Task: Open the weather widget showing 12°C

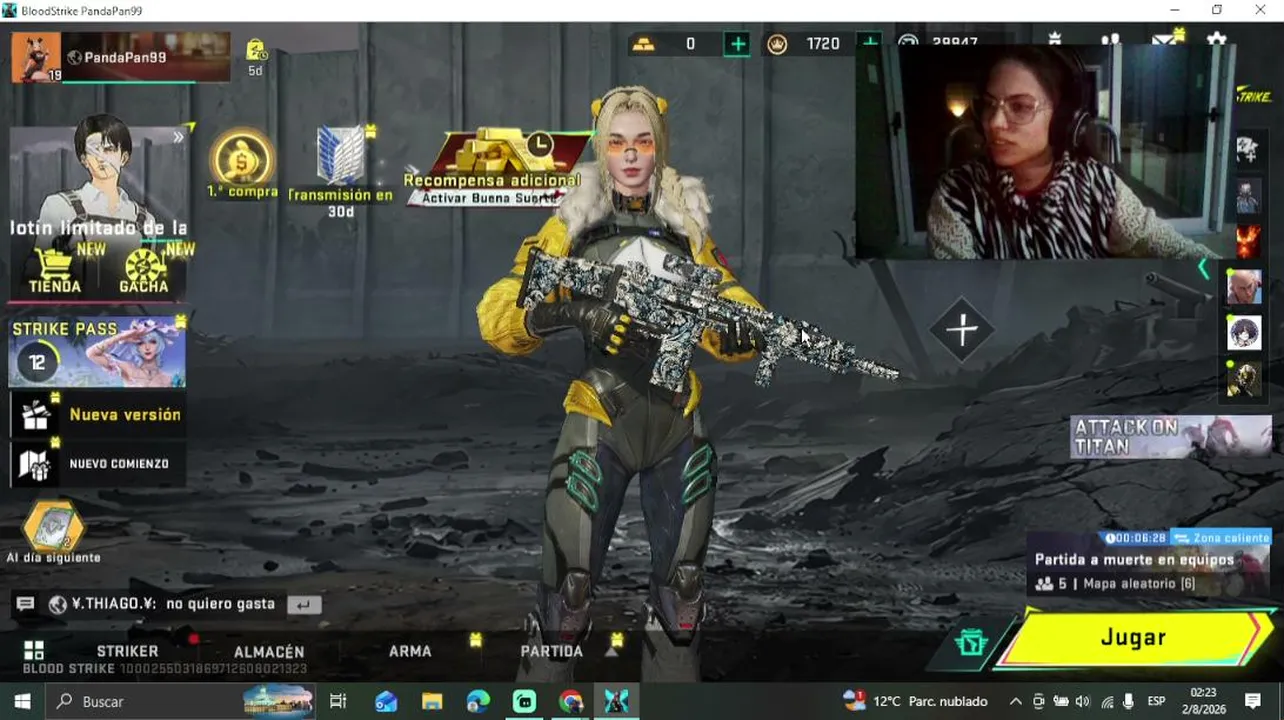Action: click(915, 701)
